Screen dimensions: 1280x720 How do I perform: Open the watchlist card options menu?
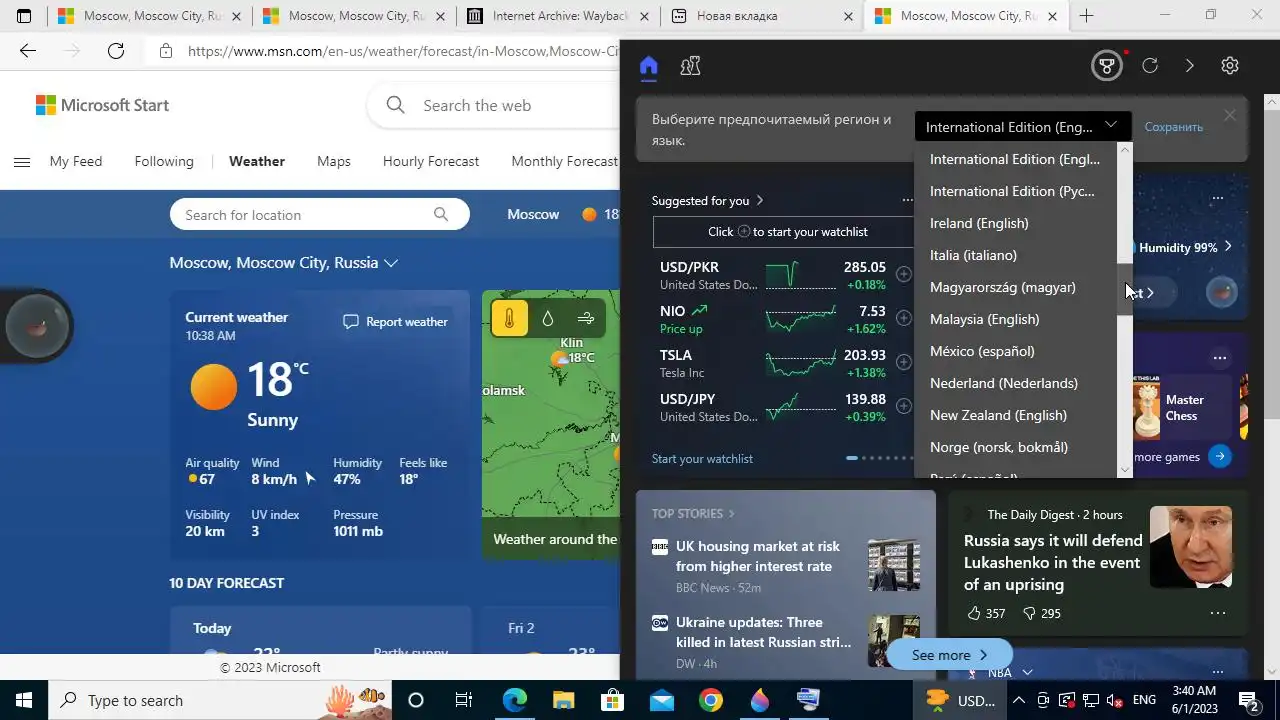[907, 200]
